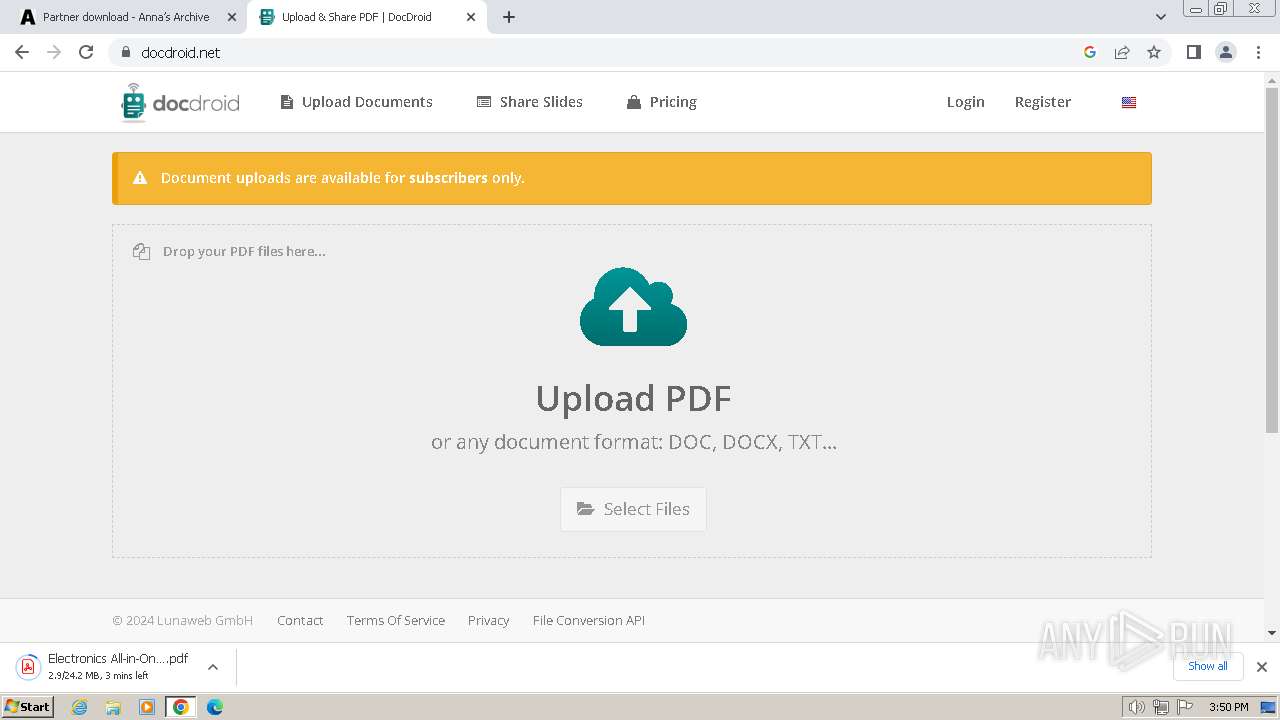The width and height of the screenshot is (1280, 720).
Task: Click Chrome icon in taskbar
Action: coord(181,707)
